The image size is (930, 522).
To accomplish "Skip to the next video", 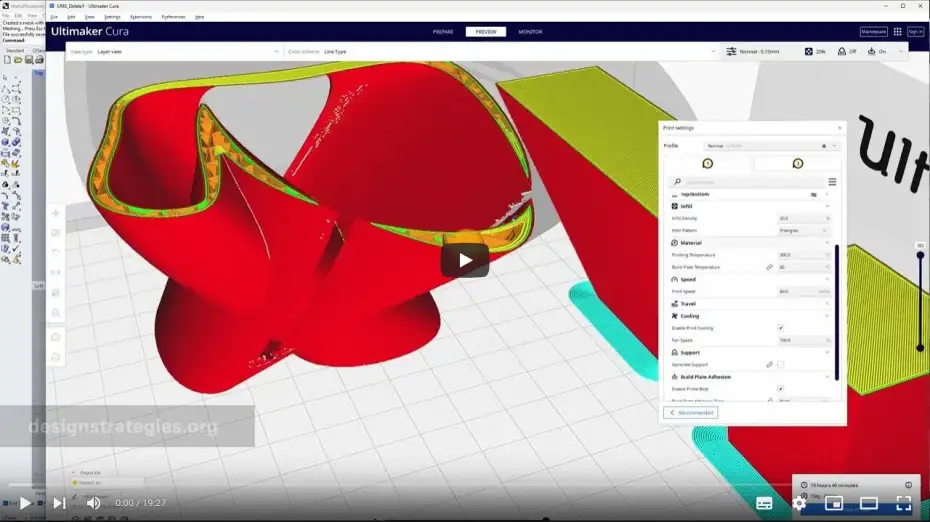I will (x=59, y=504).
